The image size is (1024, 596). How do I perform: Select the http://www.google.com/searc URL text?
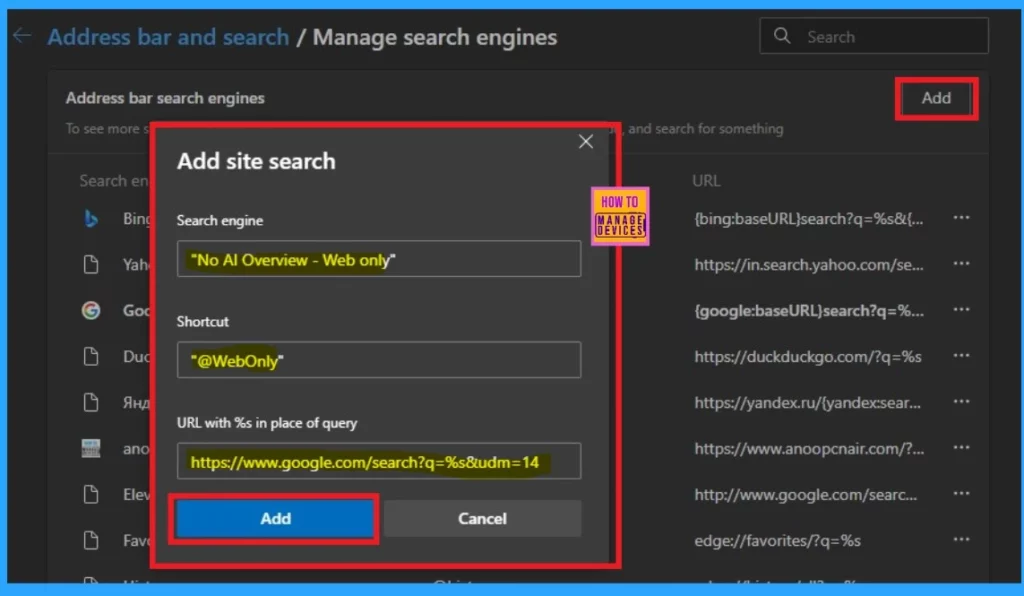805,495
